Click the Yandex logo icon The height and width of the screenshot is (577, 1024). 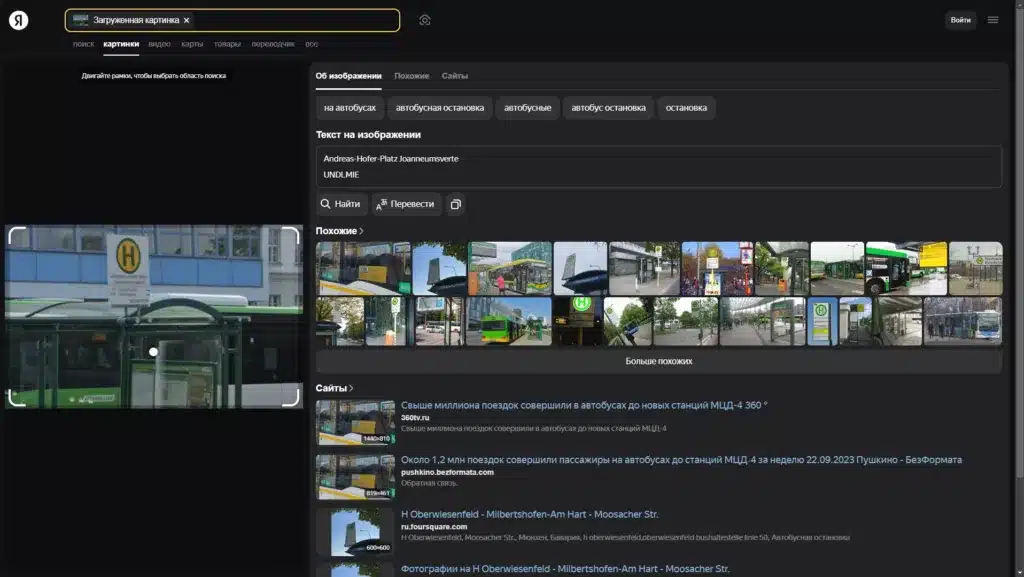18,20
